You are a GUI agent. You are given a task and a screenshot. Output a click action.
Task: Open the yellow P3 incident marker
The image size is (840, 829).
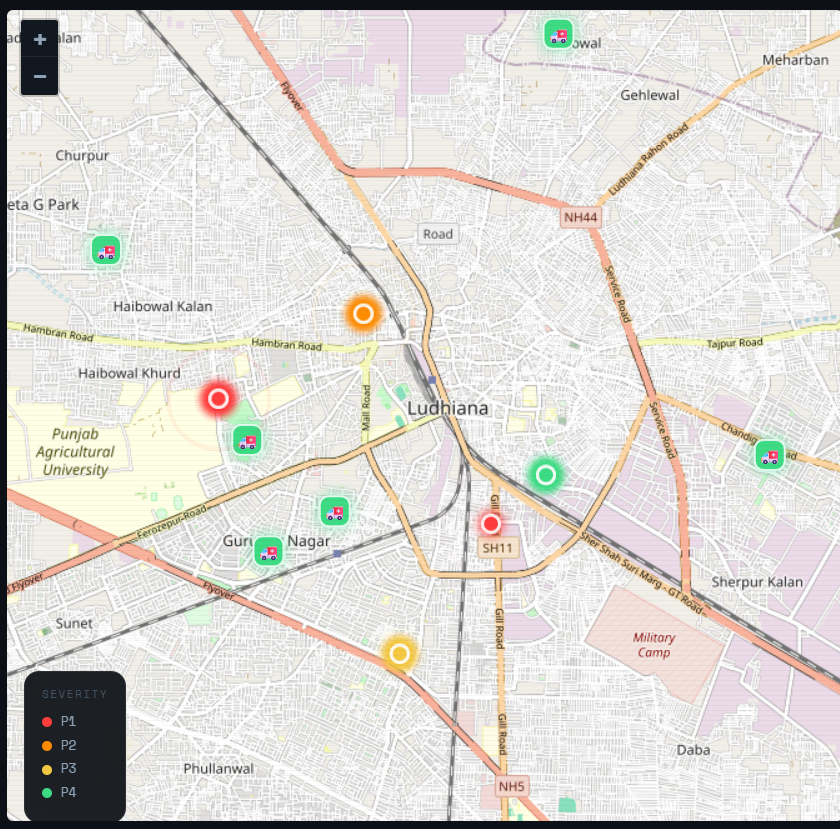[399, 654]
